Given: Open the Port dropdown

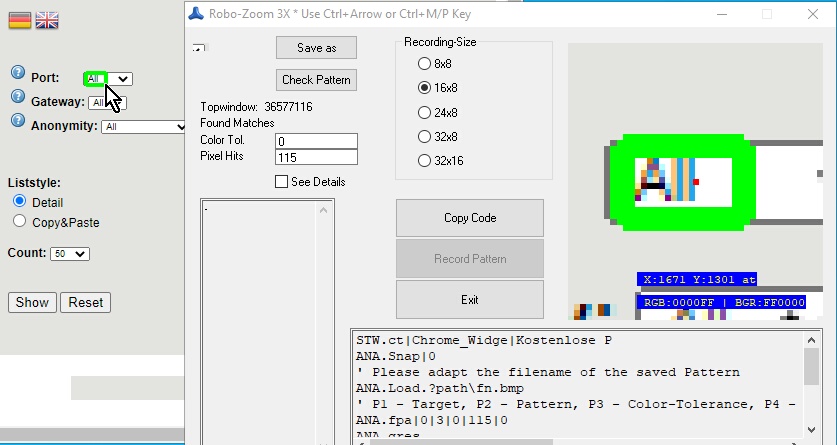Looking at the screenshot, I should [121, 79].
